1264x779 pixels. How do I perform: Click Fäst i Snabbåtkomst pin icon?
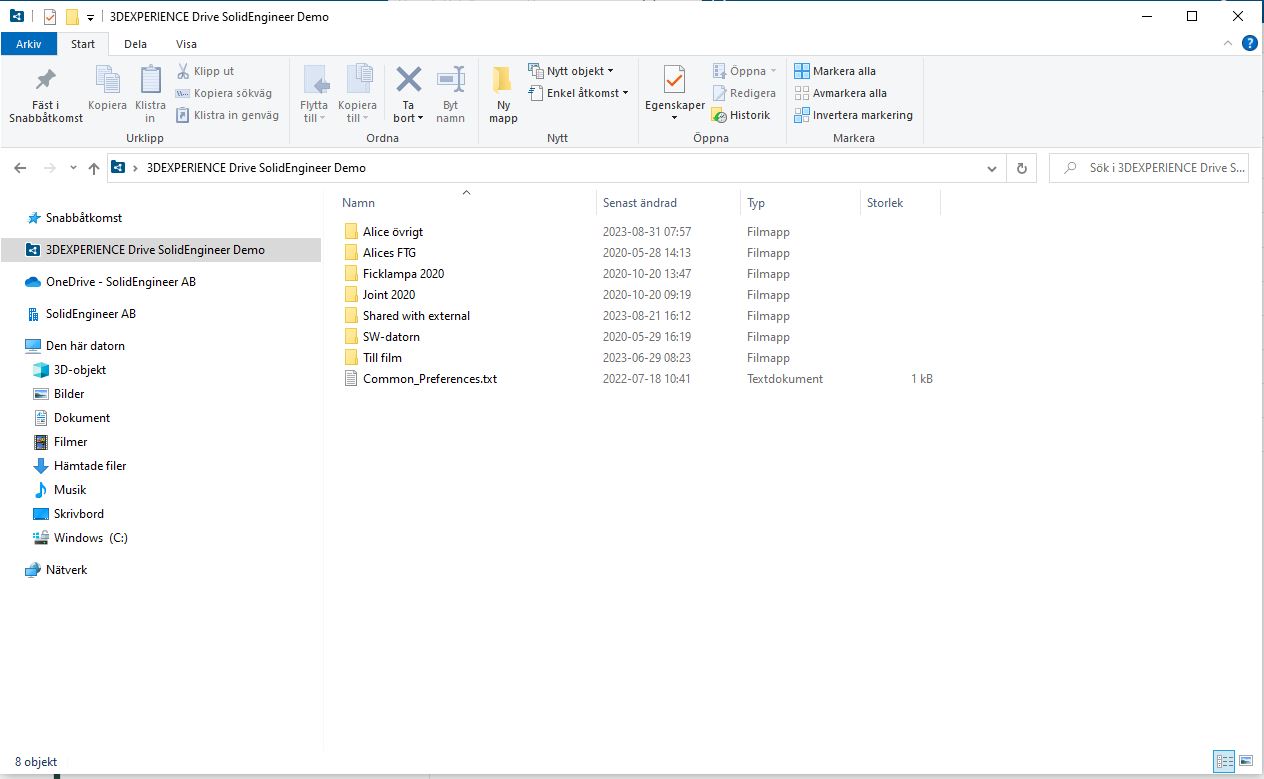click(45, 80)
